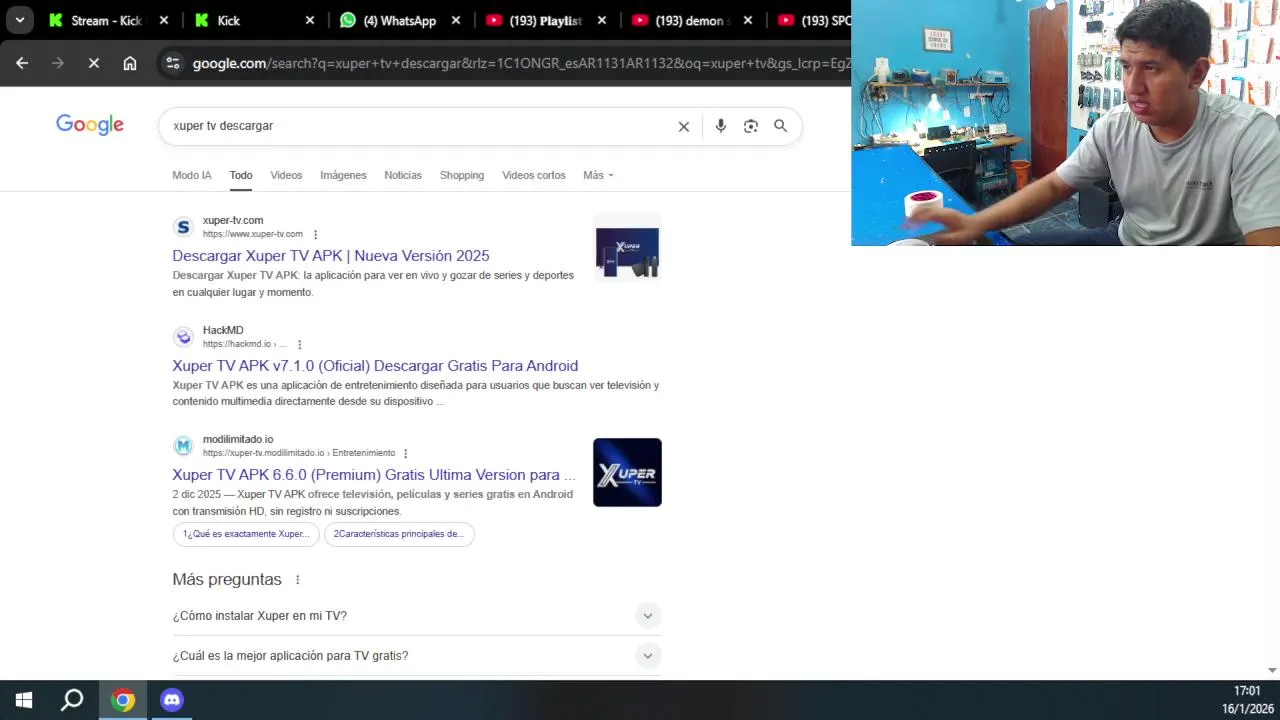This screenshot has height=720, width=1280.
Task: Close the (193) demon tab
Action: (x=748, y=20)
